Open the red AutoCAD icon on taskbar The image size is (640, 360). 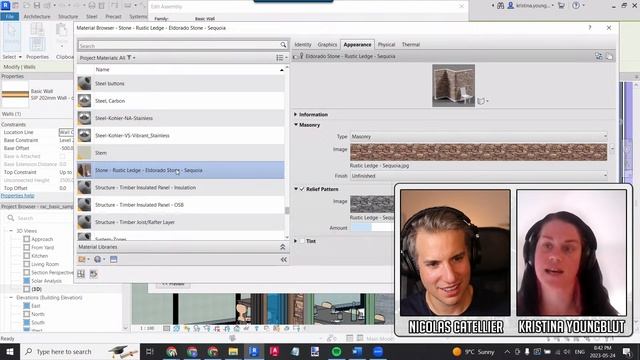[x=274, y=351]
